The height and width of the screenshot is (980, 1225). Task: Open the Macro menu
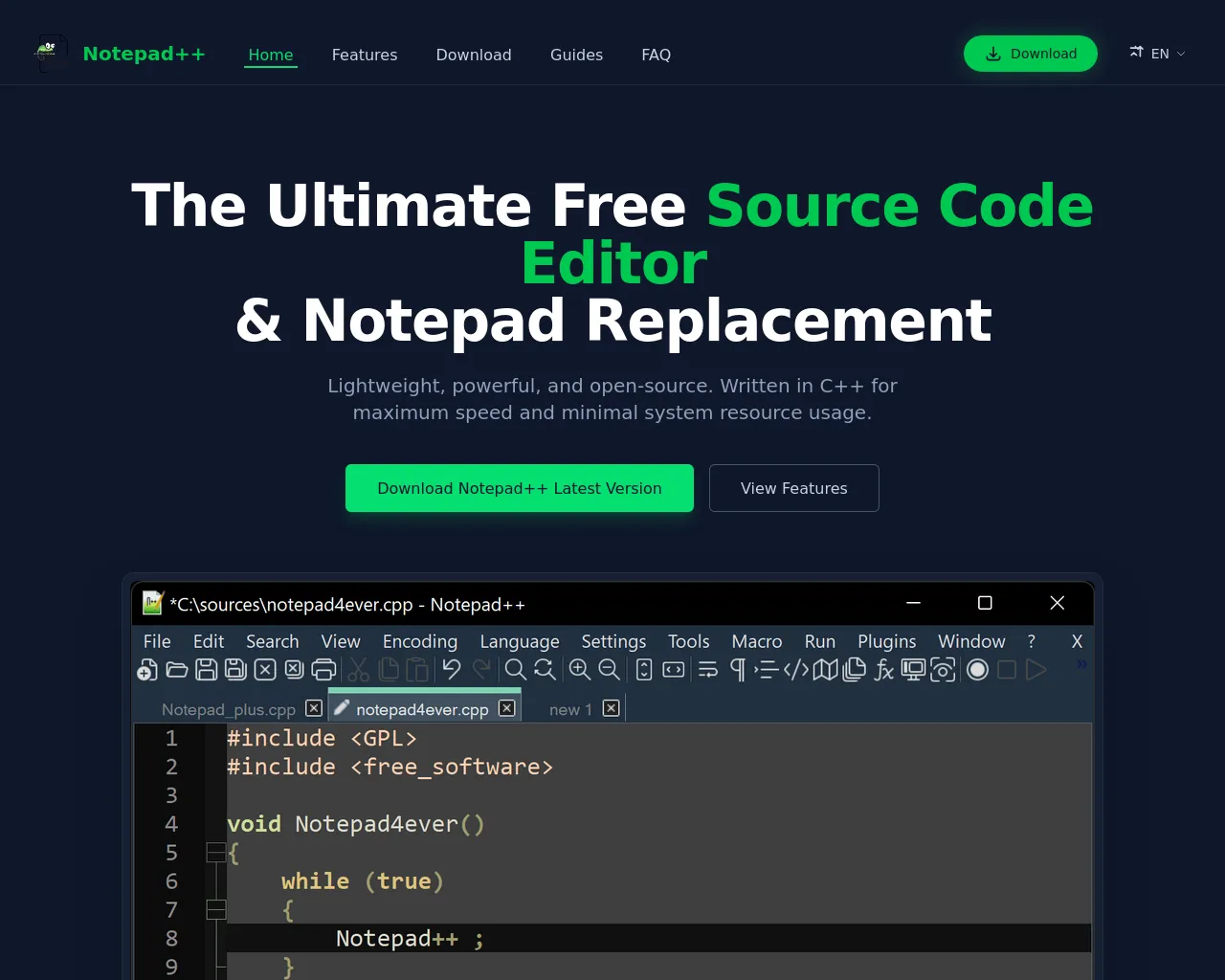coord(757,641)
